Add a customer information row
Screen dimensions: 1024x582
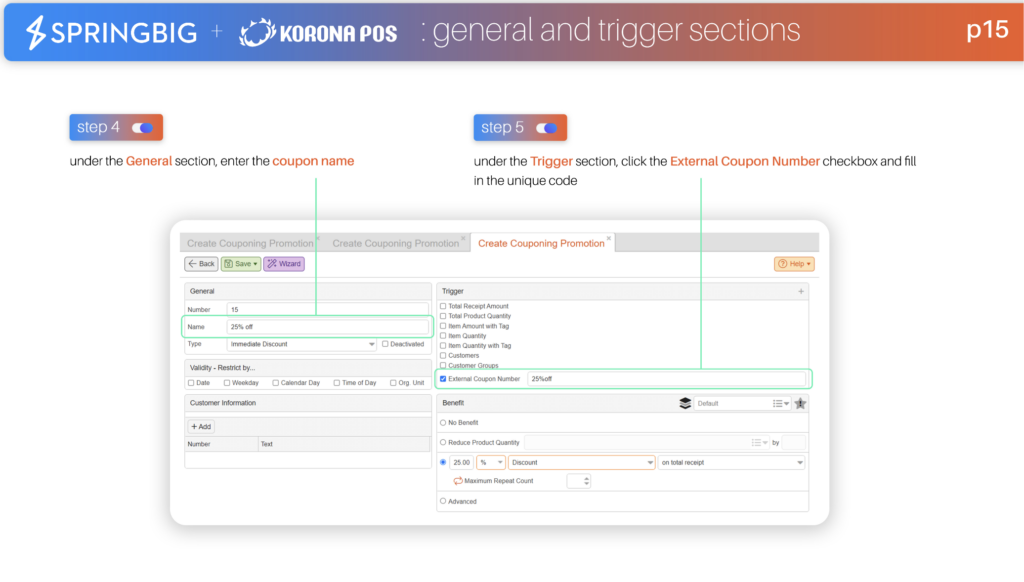201,427
